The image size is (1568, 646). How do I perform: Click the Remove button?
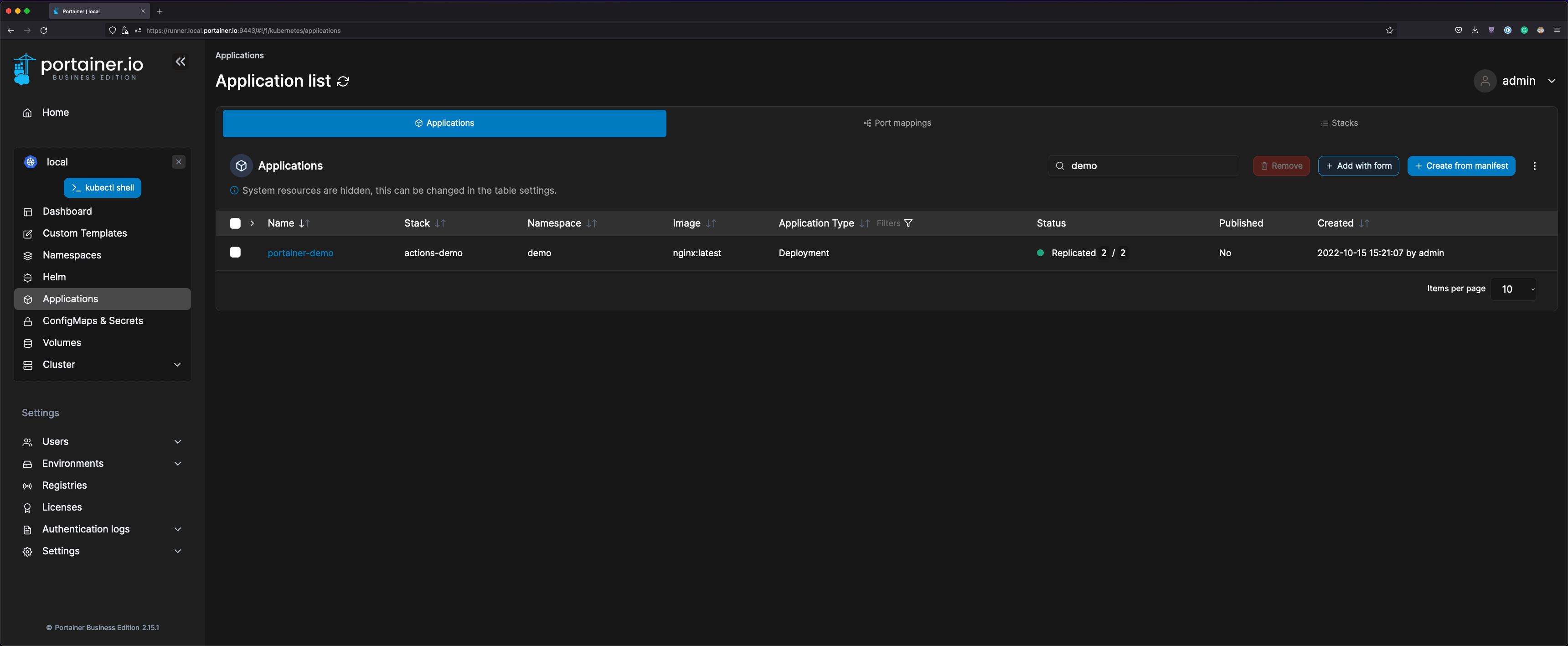point(1281,165)
